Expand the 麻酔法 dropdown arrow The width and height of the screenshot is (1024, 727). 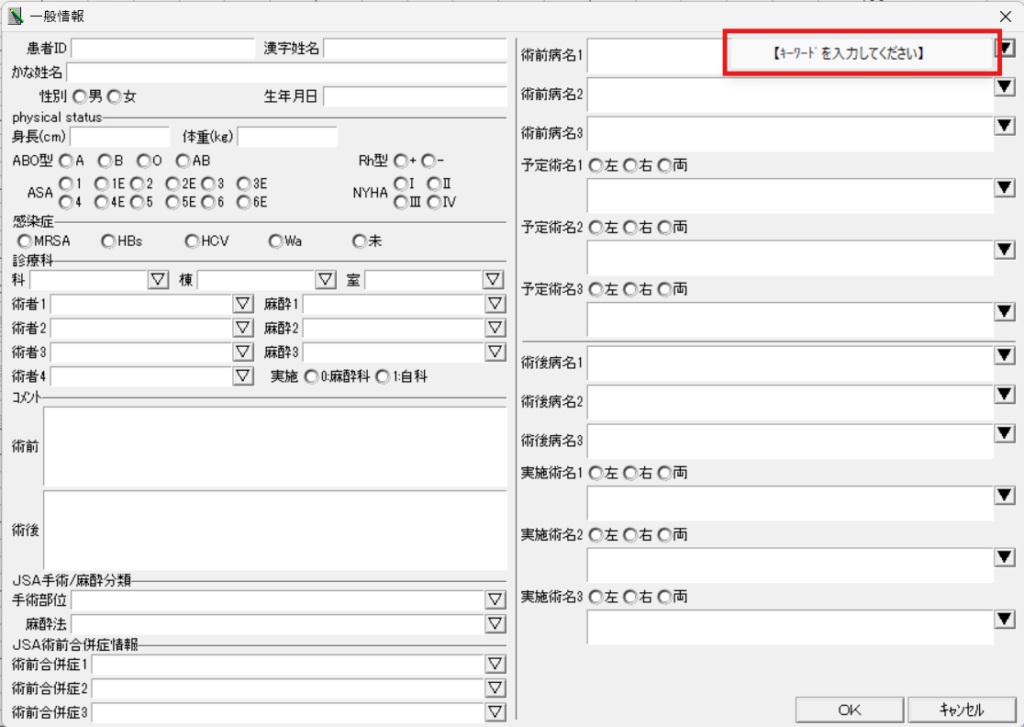pos(494,624)
